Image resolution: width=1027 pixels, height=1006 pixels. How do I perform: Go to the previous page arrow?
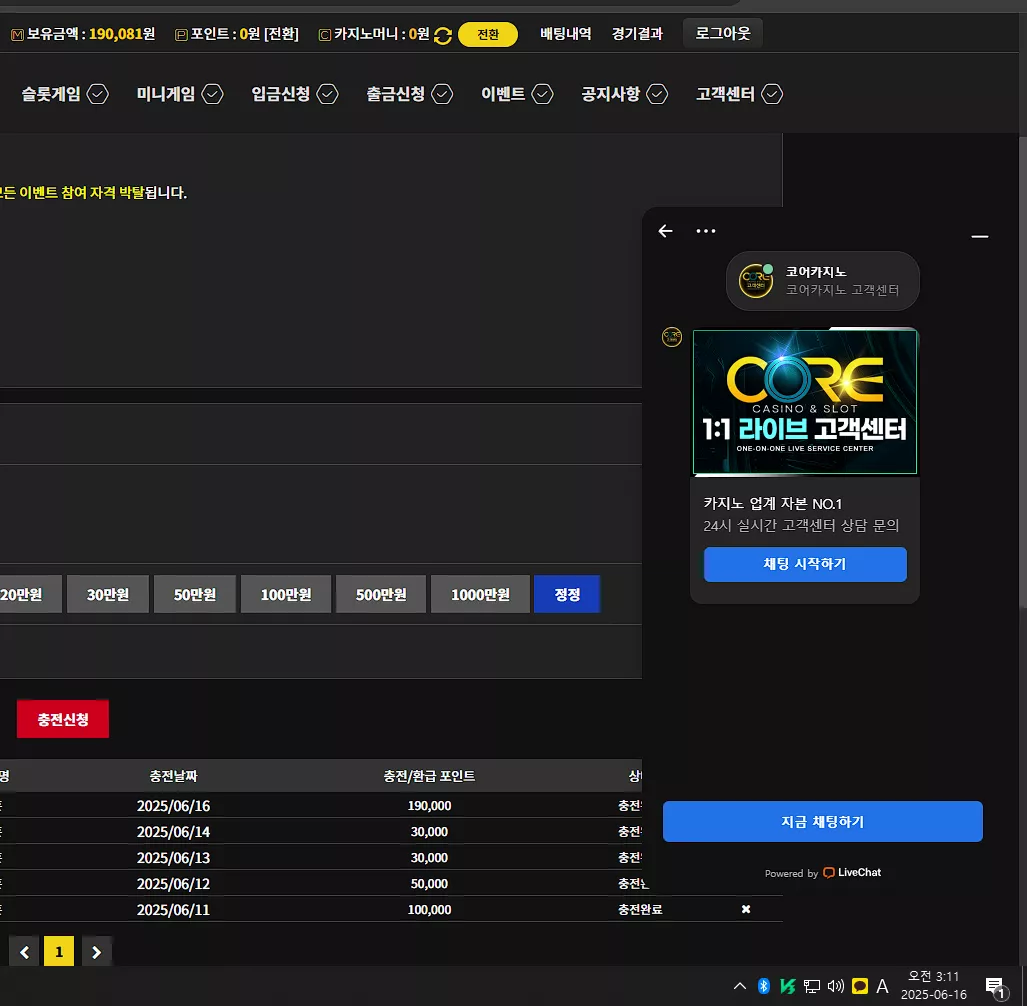pyautogui.click(x=25, y=952)
